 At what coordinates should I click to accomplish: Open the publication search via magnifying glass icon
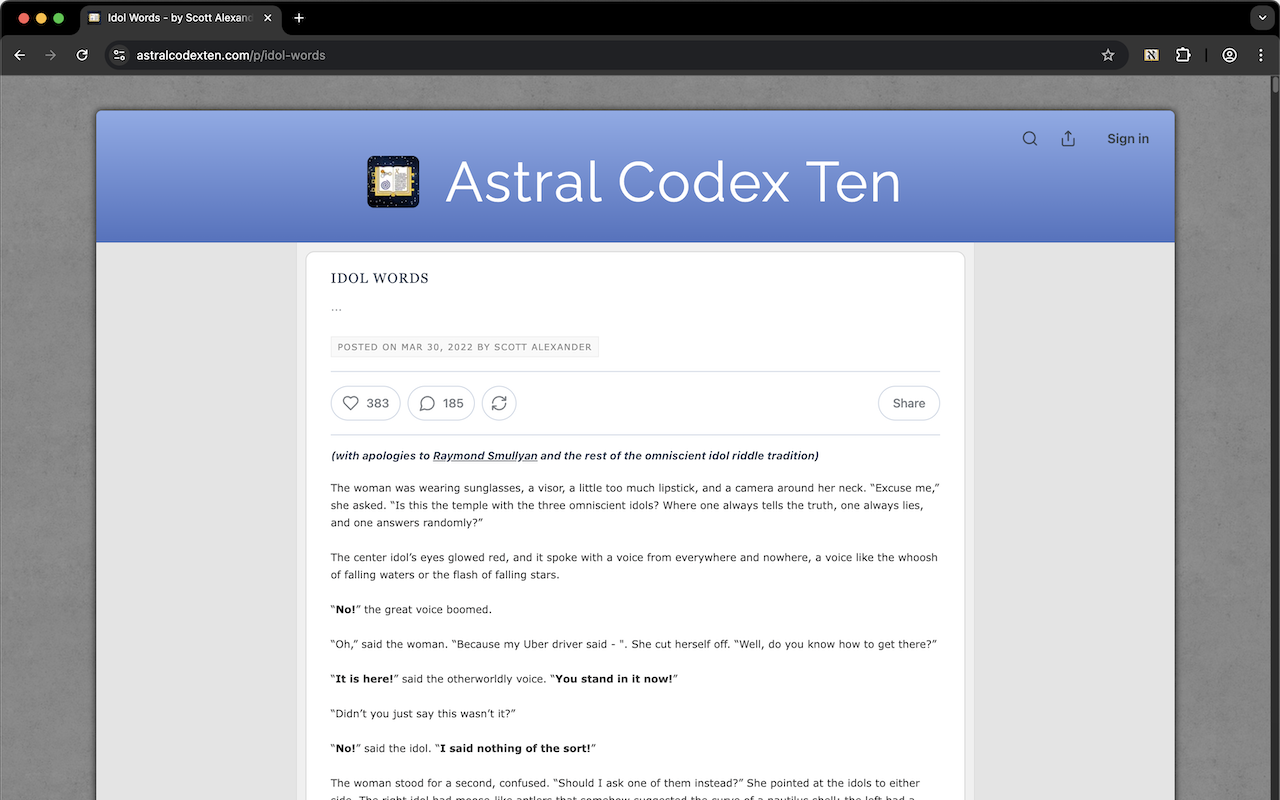tap(1029, 138)
